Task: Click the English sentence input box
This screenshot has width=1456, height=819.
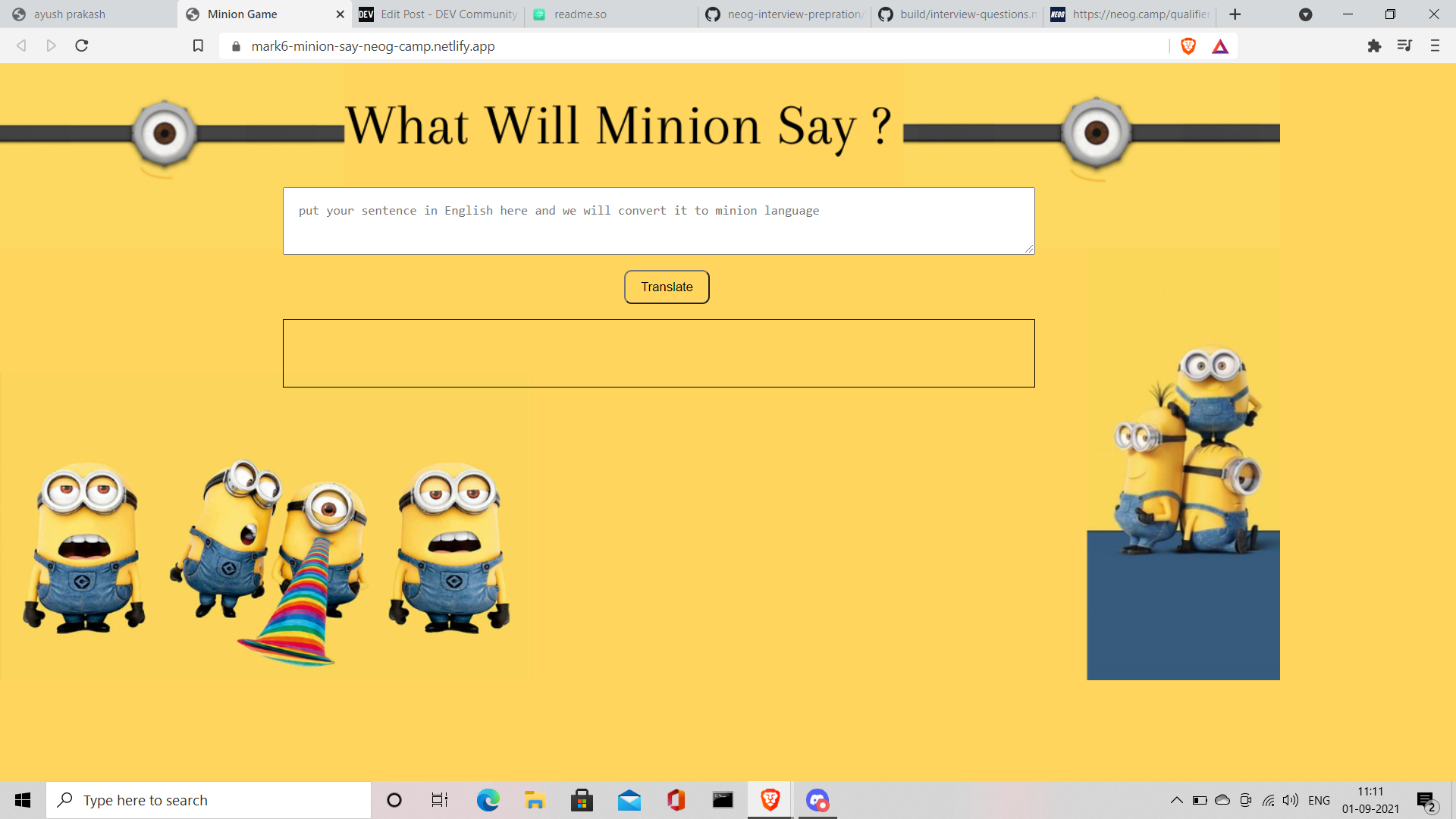Action: 658,221
